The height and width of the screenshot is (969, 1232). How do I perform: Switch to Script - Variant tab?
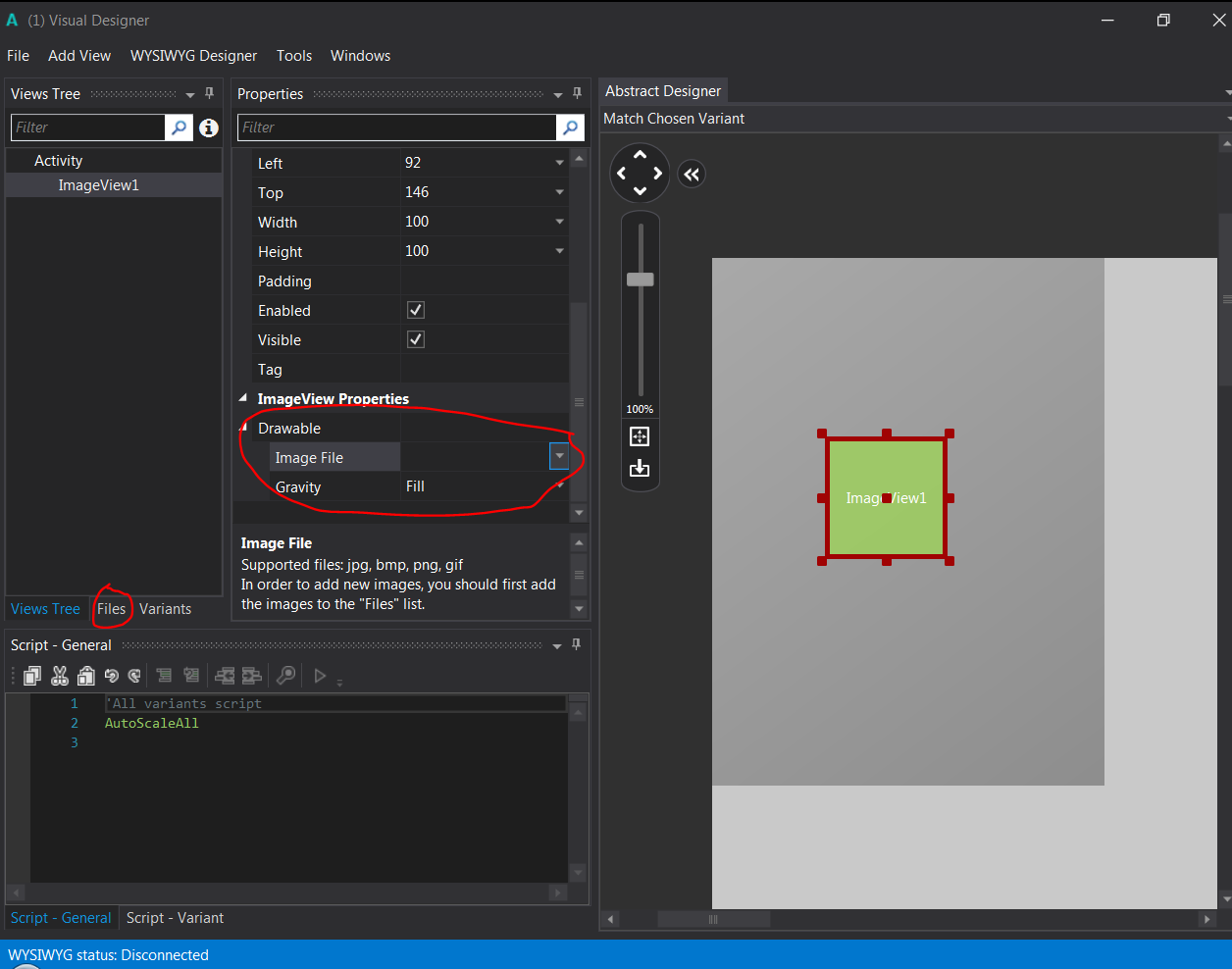click(175, 918)
